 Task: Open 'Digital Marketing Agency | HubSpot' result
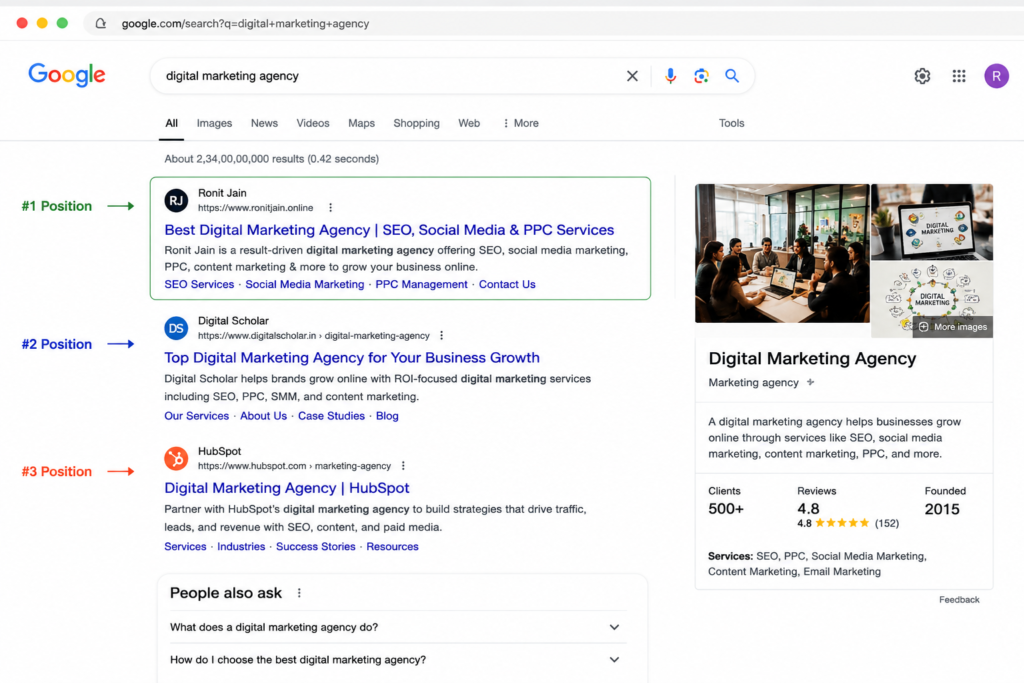click(x=287, y=488)
